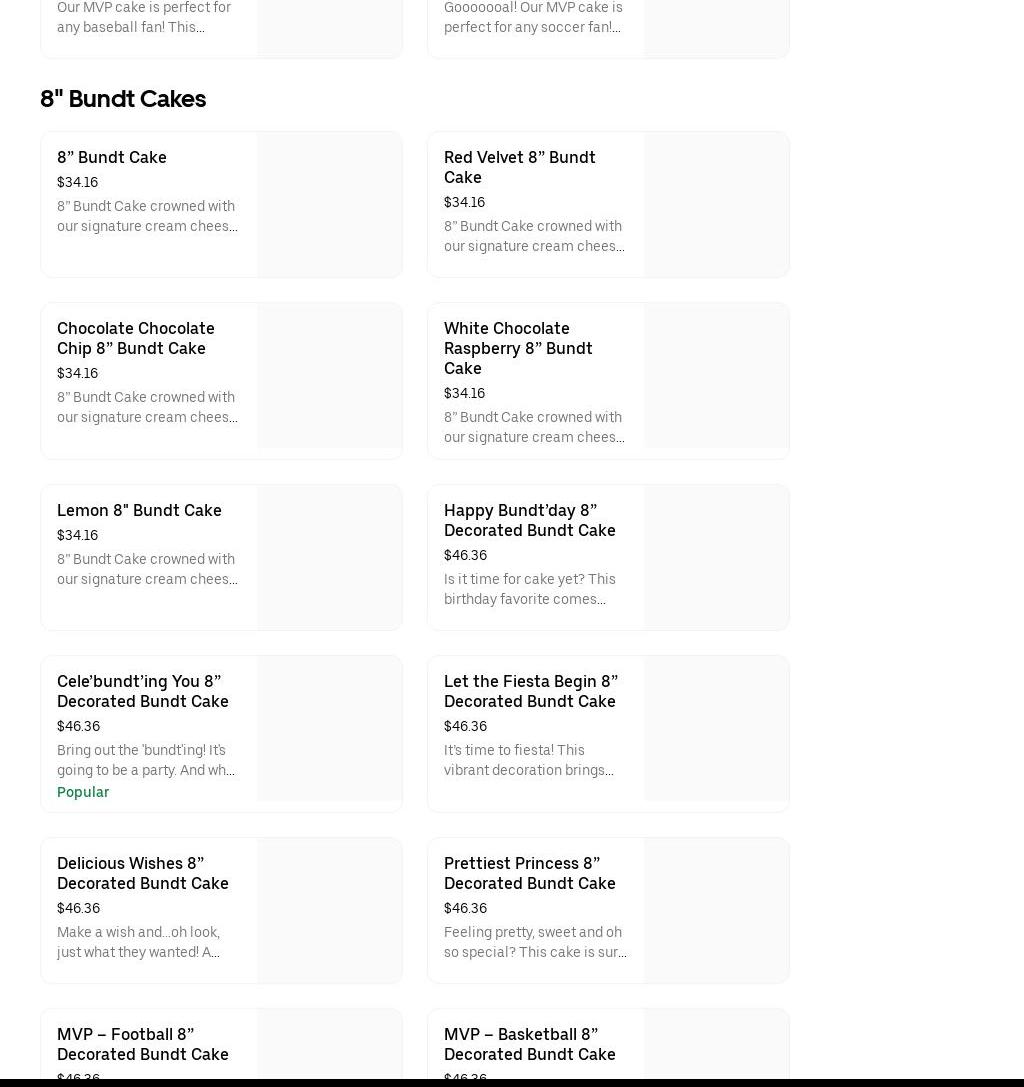Open Prettiest Princess 8" Decorated Bundt Cake
1024x1087 pixels.
pyautogui.click(x=529, y=873)
